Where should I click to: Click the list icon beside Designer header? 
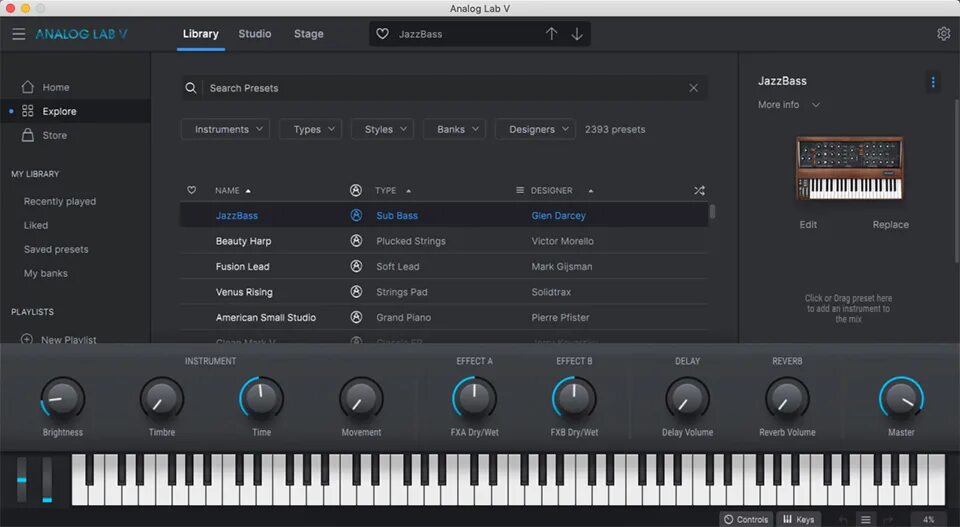(520, 190)
